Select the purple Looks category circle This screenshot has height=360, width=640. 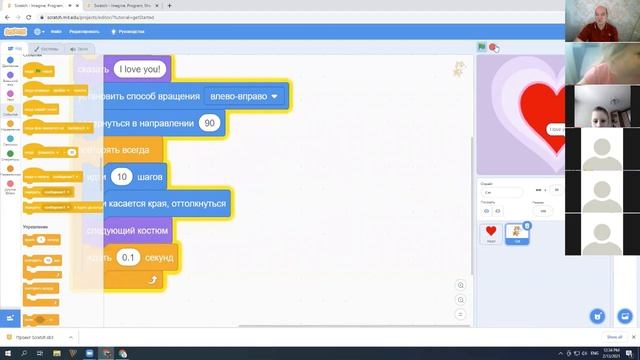click(10, 75)
